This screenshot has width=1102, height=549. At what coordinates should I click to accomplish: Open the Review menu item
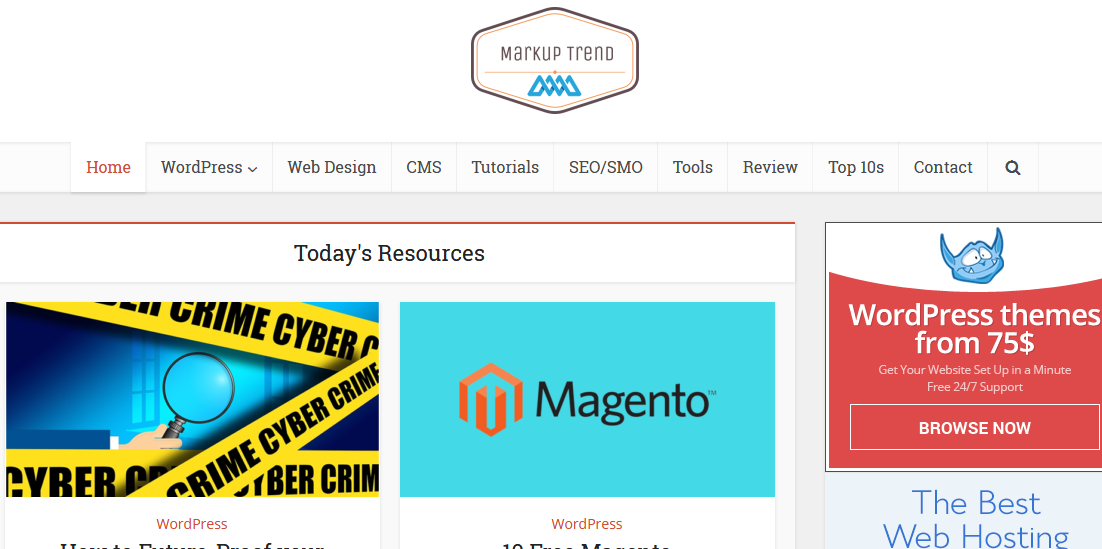click(x=770, y=167)
